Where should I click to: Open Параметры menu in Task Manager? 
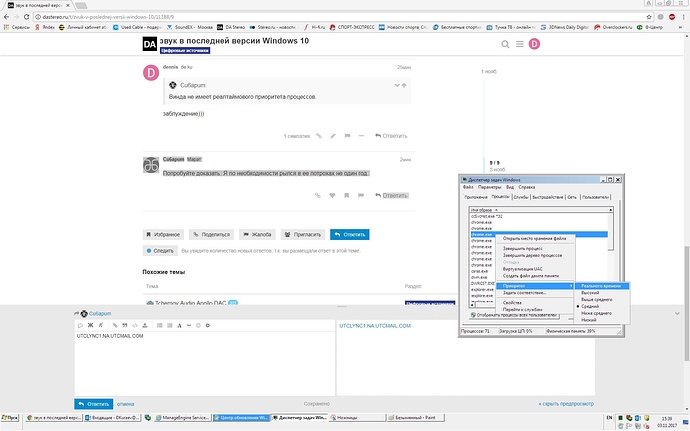click(x=489, y=187)
